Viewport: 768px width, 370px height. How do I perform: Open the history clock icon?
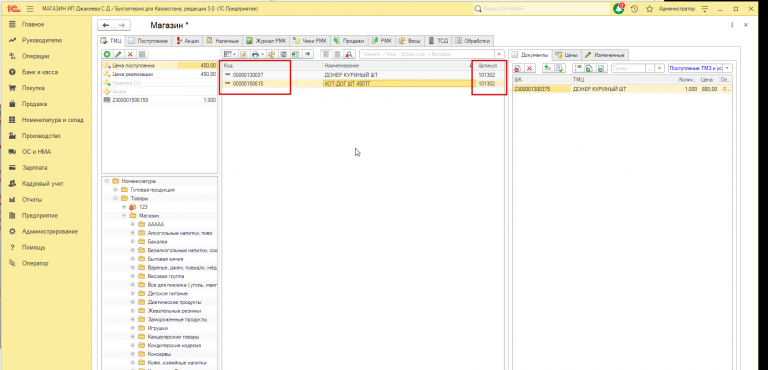pos(634,9)
